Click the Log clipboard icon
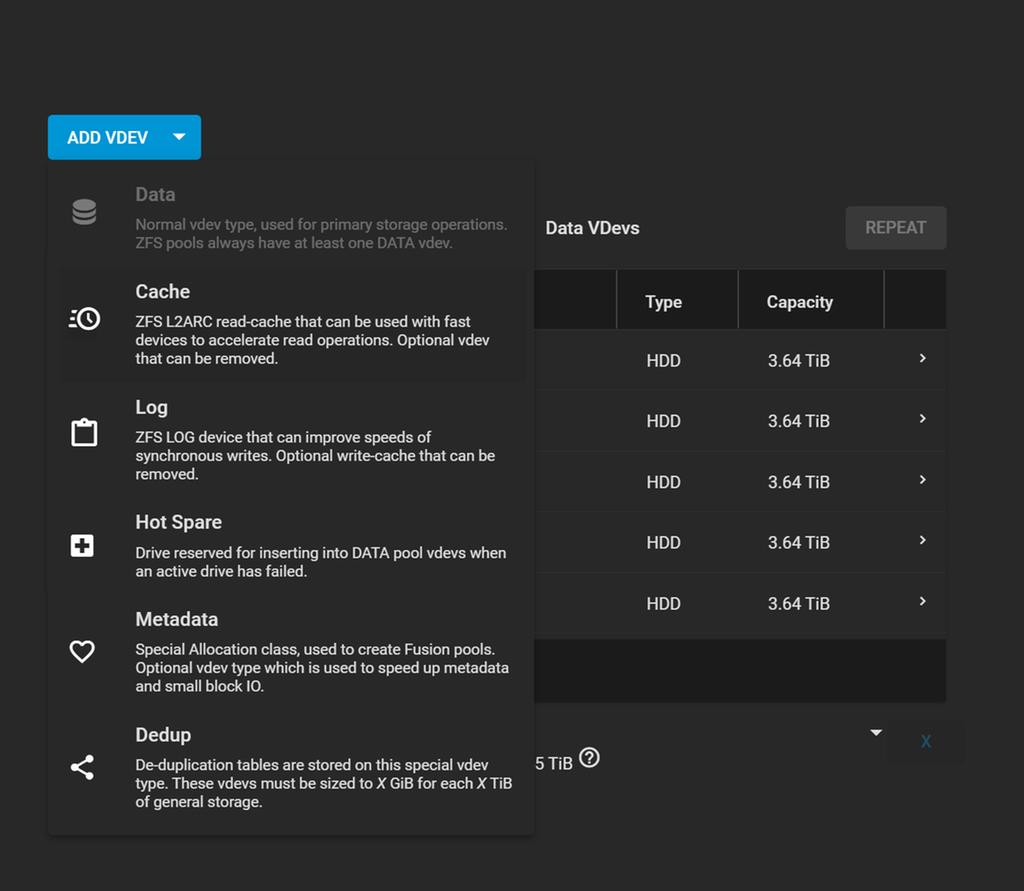 (84, 431)
